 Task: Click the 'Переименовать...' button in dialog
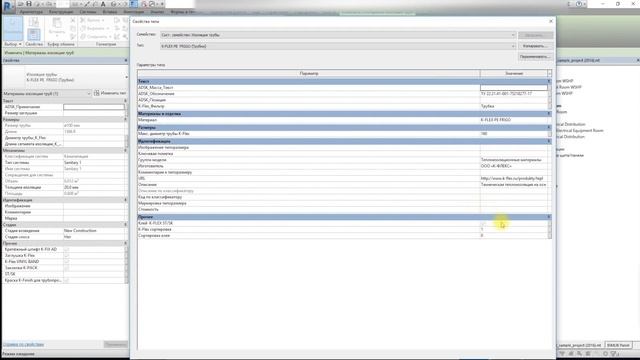(536, 57)
